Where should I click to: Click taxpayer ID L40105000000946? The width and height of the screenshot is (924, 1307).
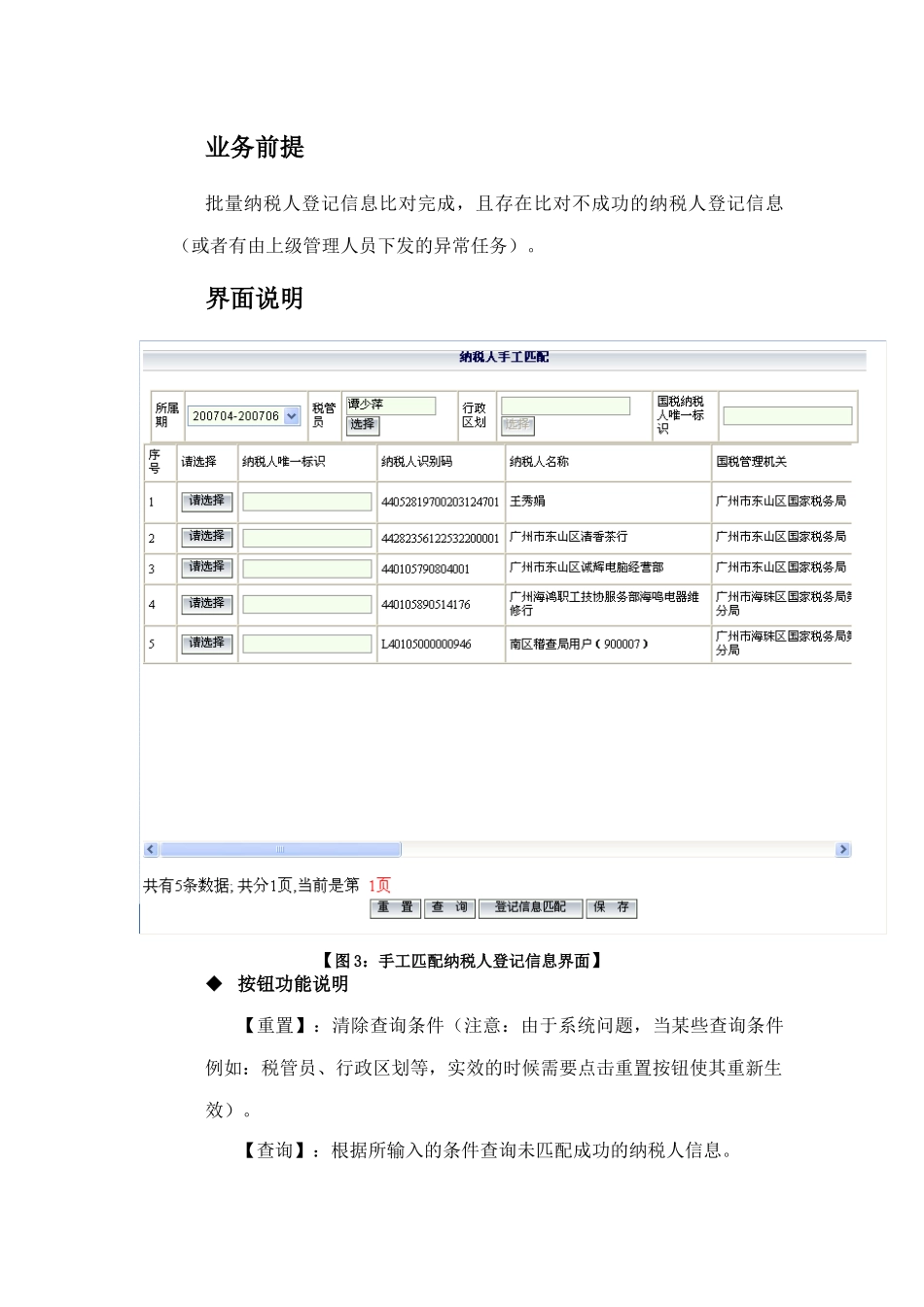pos(426,645)
